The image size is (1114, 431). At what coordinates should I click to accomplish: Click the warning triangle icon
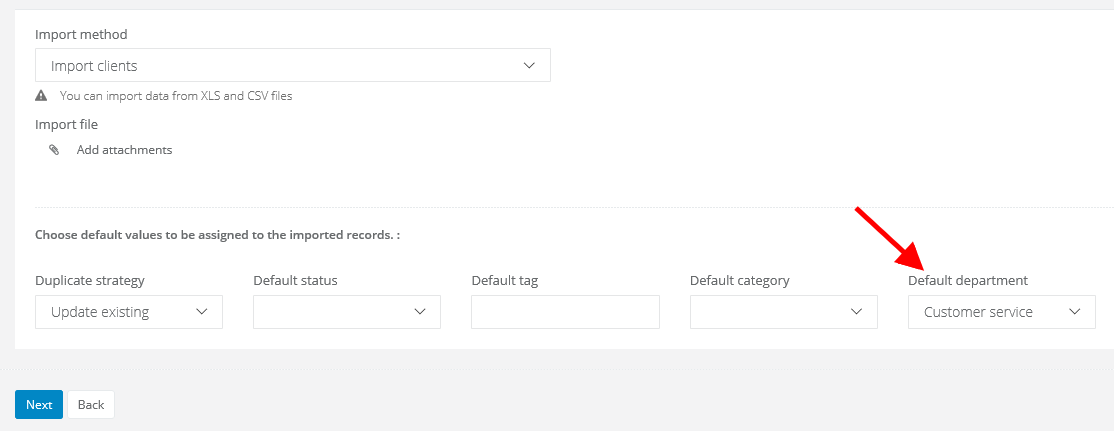tap(41, 96)
